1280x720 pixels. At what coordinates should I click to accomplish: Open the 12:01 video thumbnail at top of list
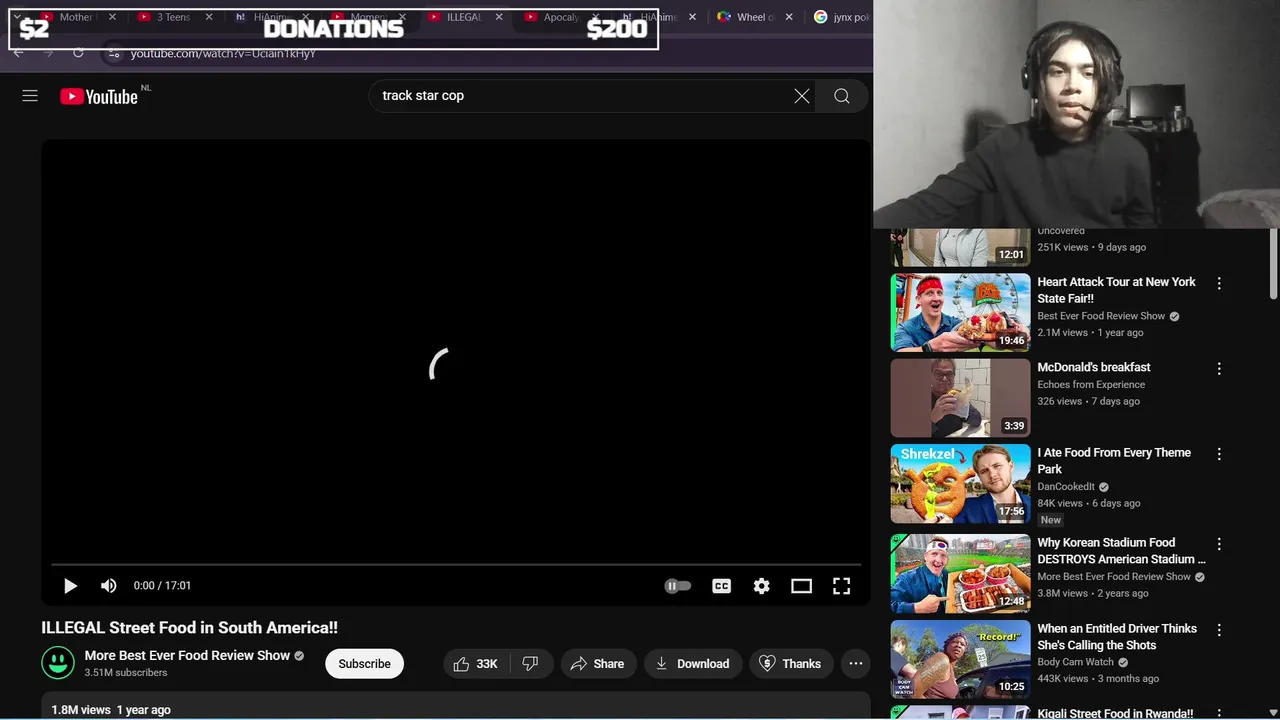960,247
